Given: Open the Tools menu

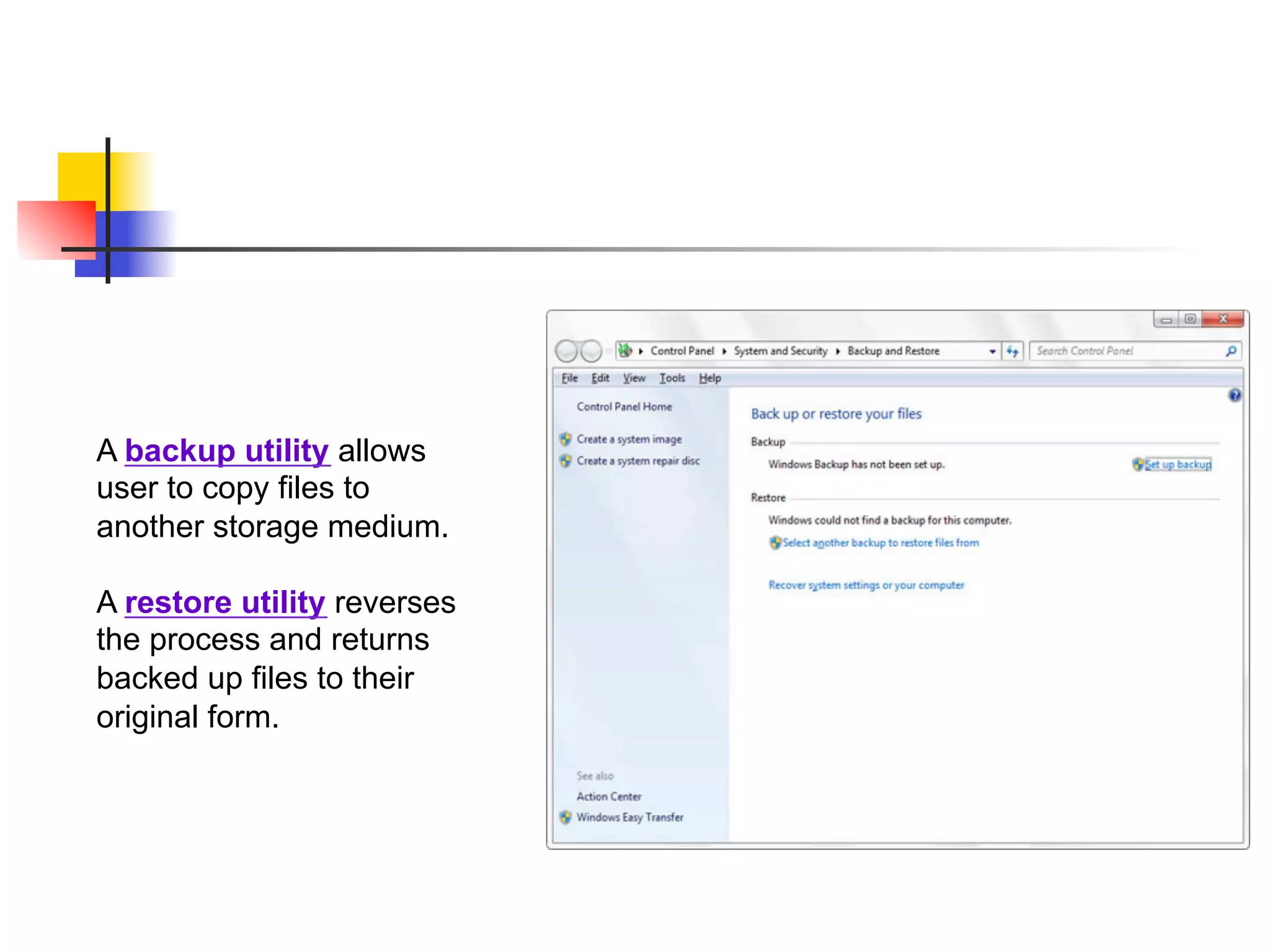Looking at the screenshot, I should tap(672, 378).
